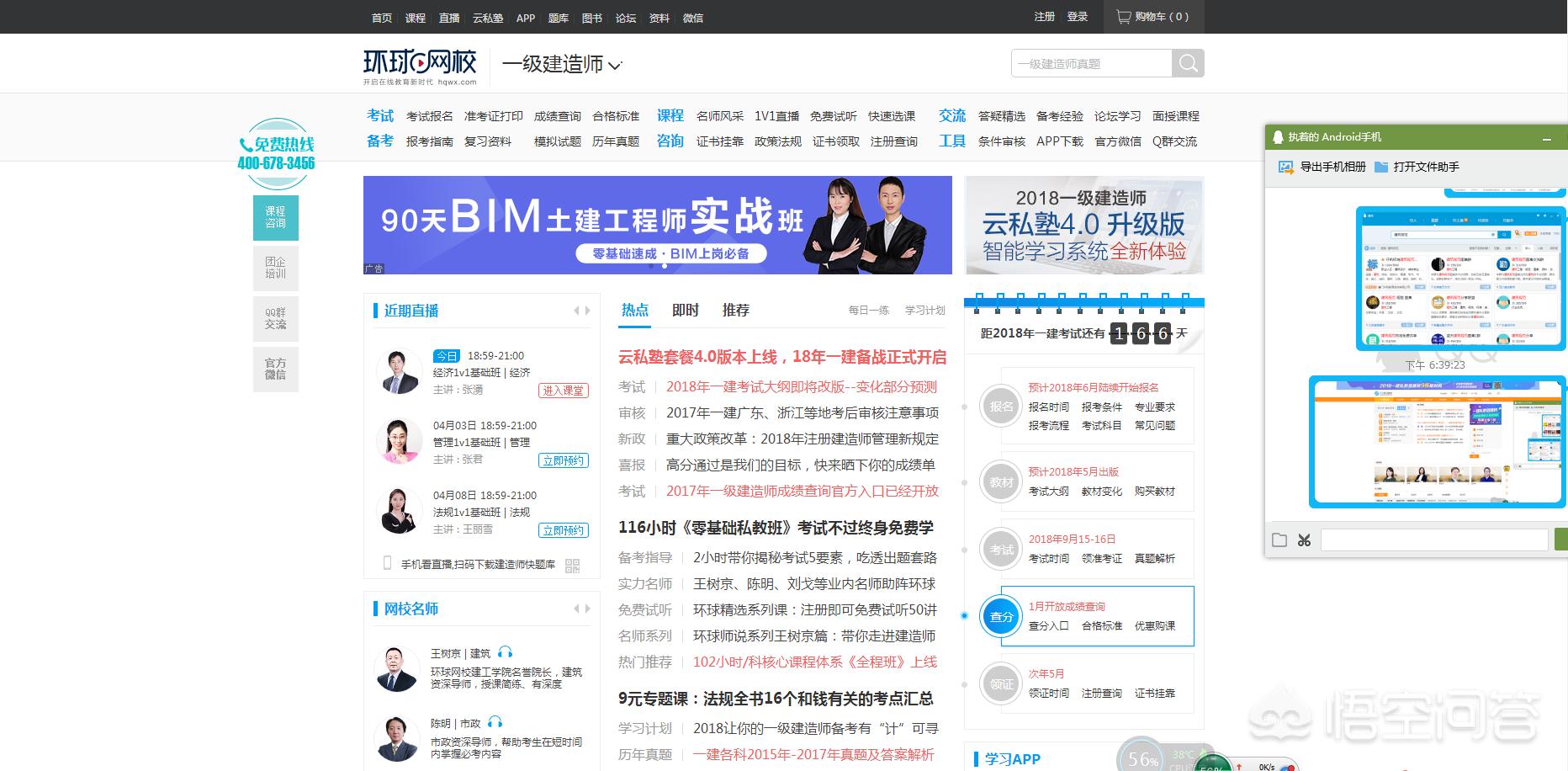1568x771 pixels.
Task: Open second screenshot thumbnail in chat
Action: pyautogui.click(x=1438, y=442)
